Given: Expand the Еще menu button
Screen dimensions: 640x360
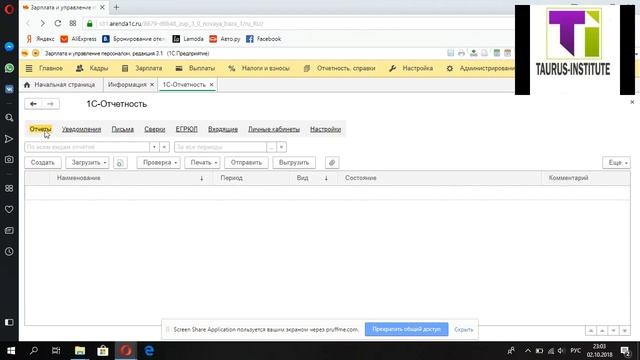Looking at the screenshot, I should (x=616, y=162).
